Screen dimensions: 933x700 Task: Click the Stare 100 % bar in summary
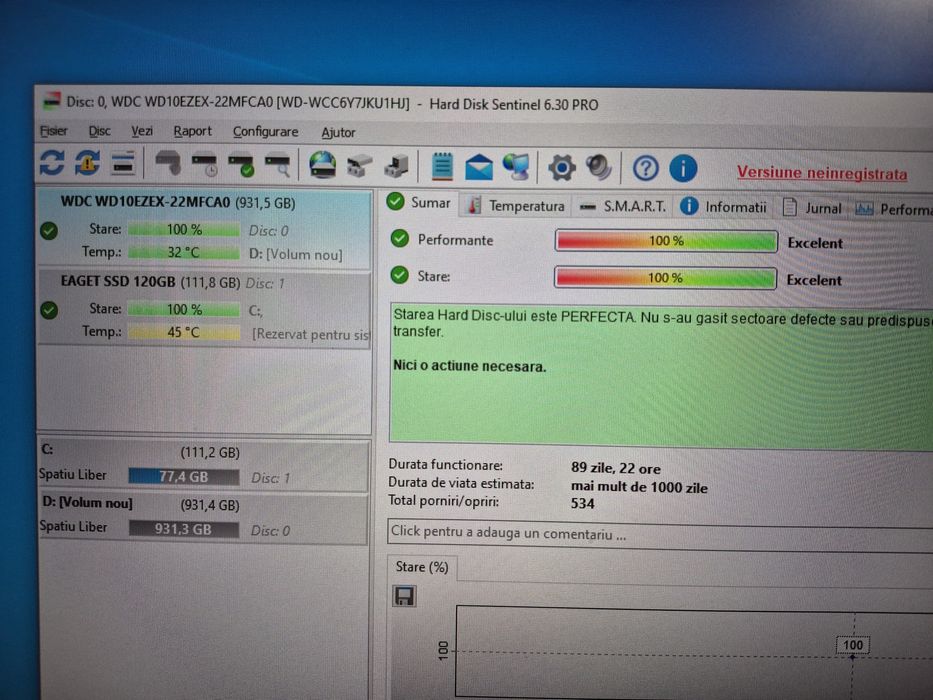pos(665,278)
